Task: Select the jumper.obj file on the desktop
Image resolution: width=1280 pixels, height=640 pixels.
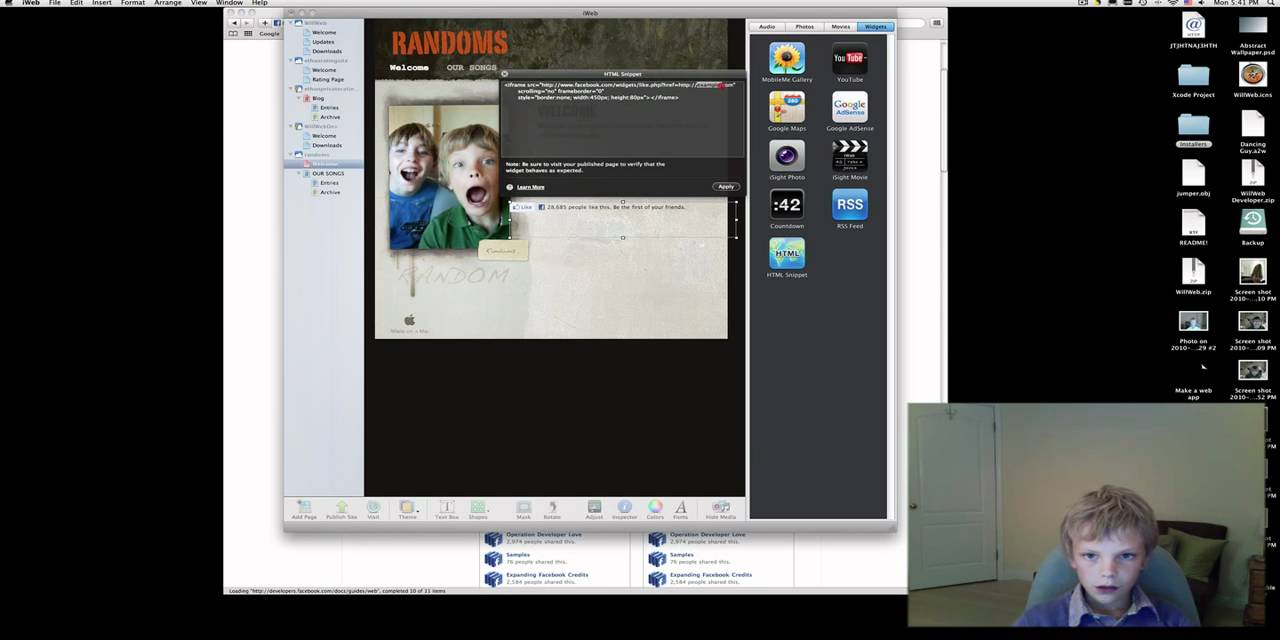Action: pos(1193,178)
